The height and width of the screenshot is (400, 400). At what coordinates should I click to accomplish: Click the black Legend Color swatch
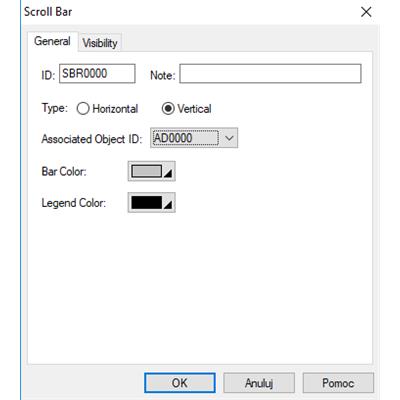(147, 202)
